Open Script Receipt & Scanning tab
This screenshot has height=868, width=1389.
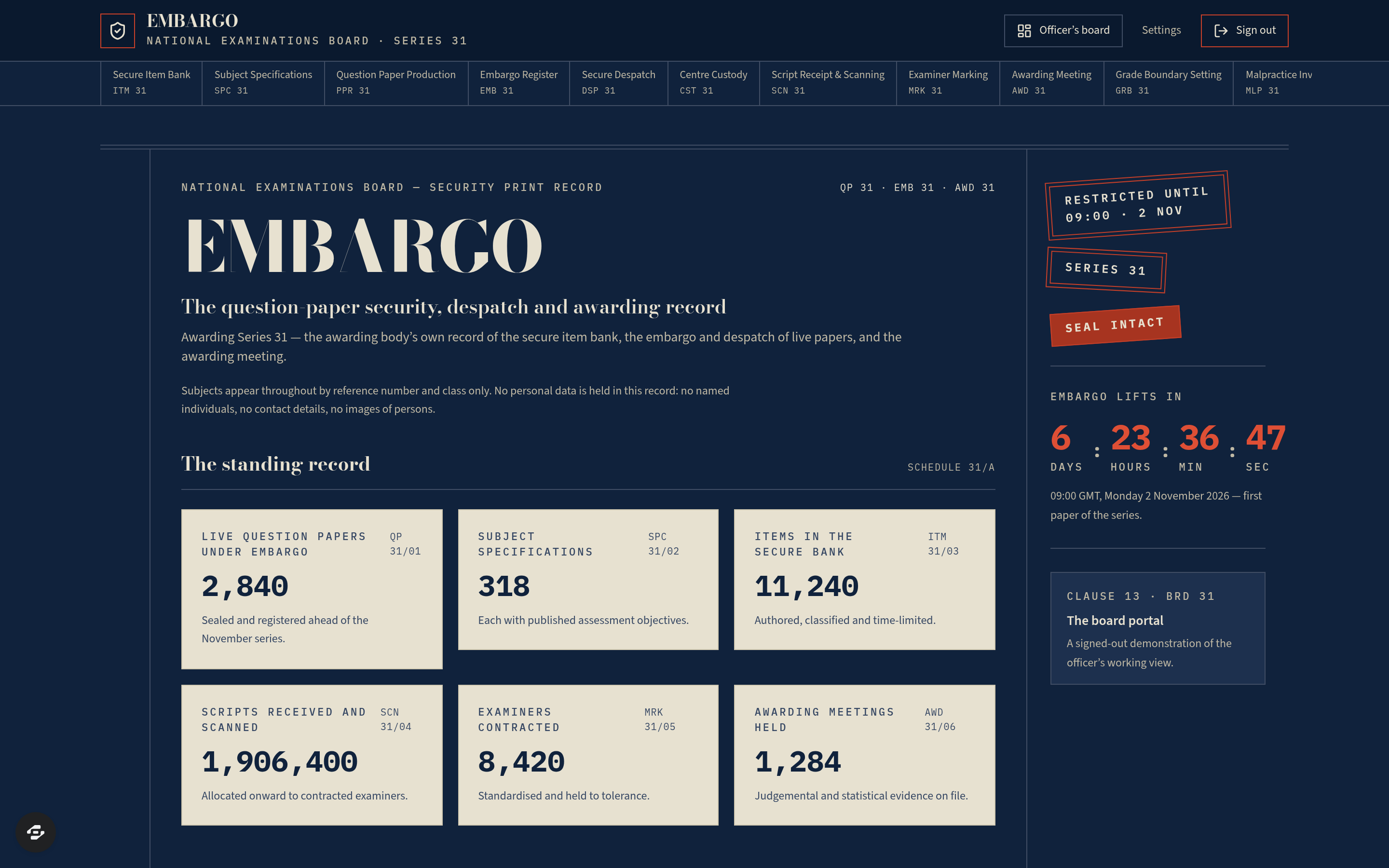(828, 82)
